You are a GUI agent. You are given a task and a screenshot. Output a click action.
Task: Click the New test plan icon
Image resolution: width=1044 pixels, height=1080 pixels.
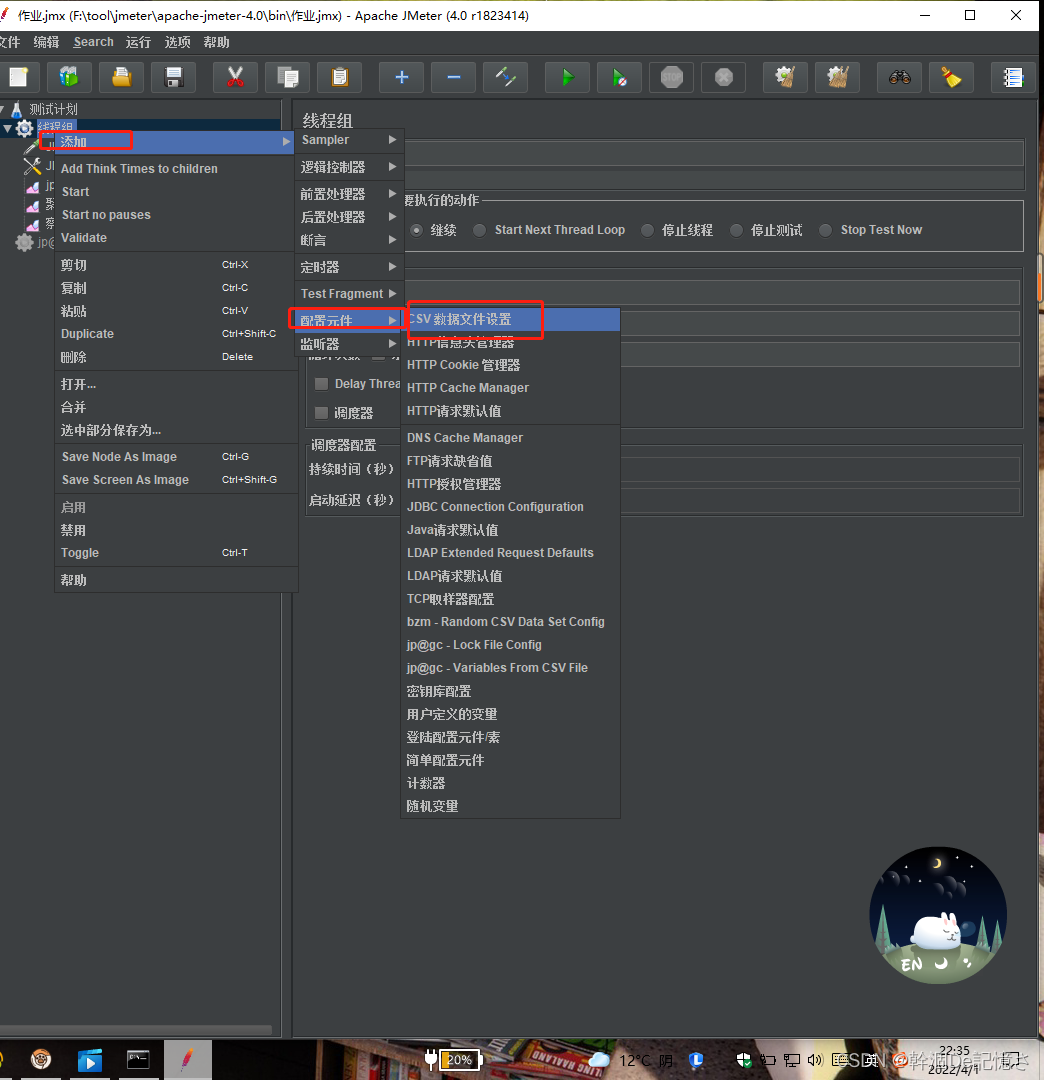point(19,77)
